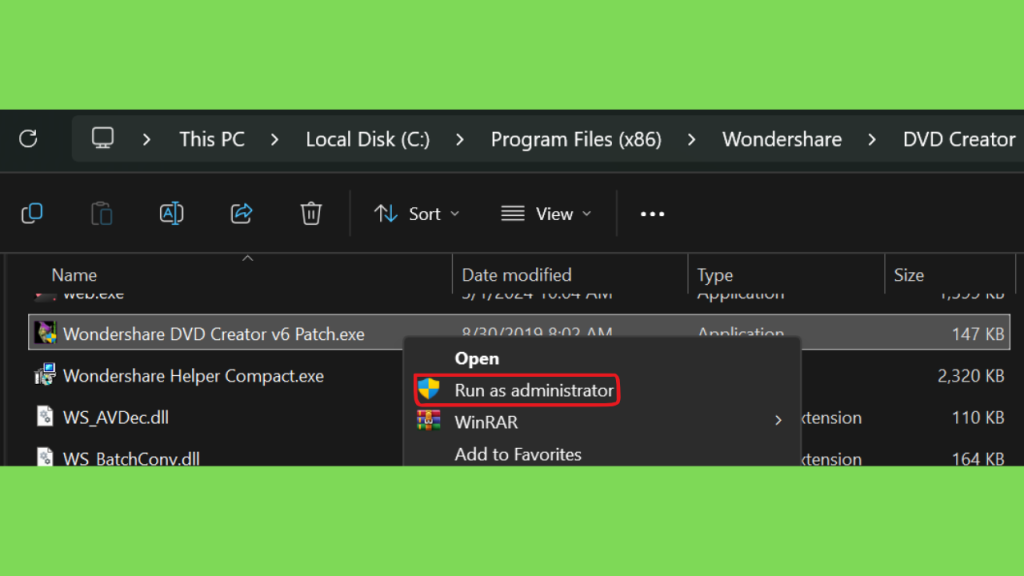Sort by the Size column header
The width and height of the screenshot is (1024, 576).
tap(909, 275)
